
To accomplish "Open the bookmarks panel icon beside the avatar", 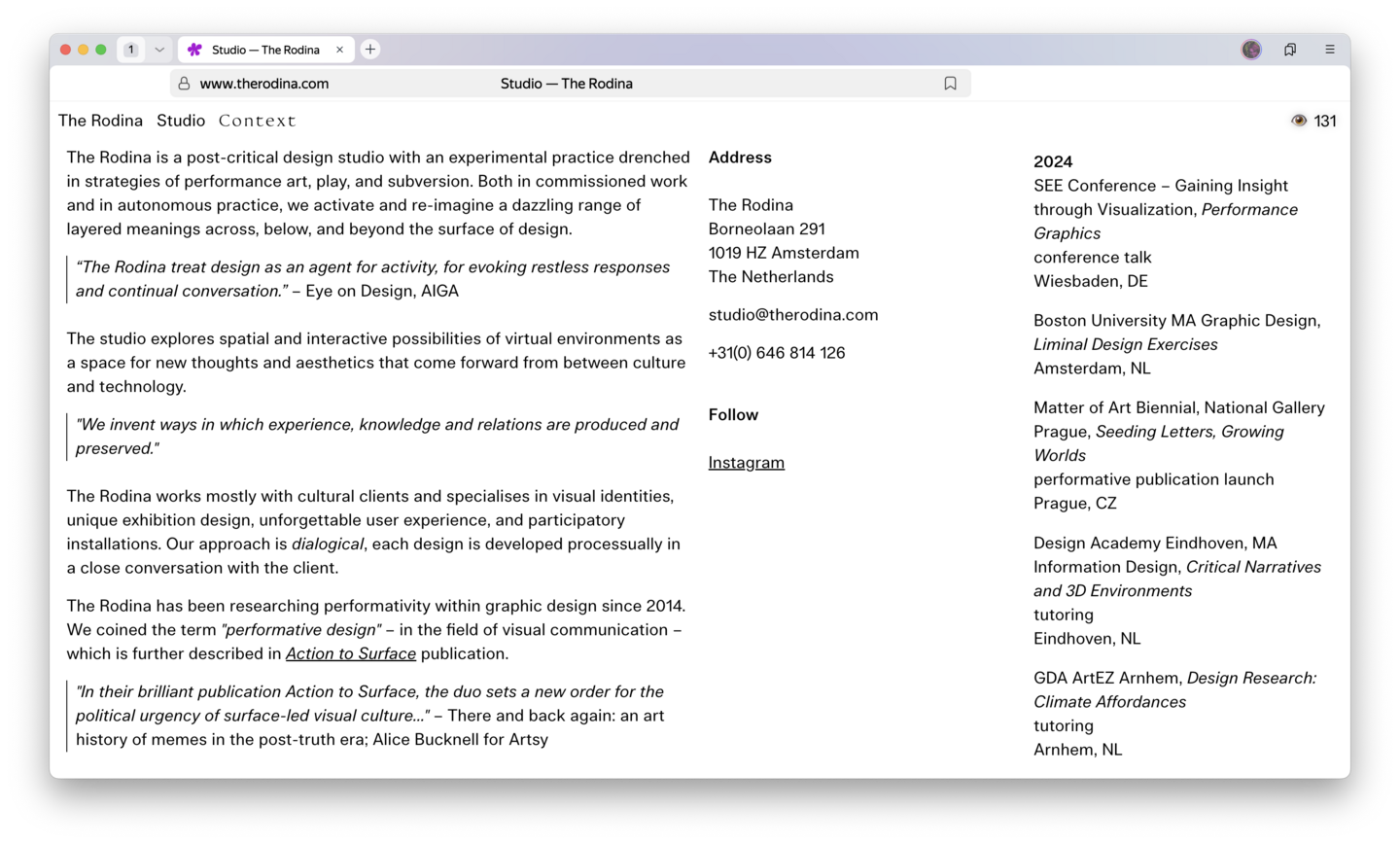I will point(1290,50).
